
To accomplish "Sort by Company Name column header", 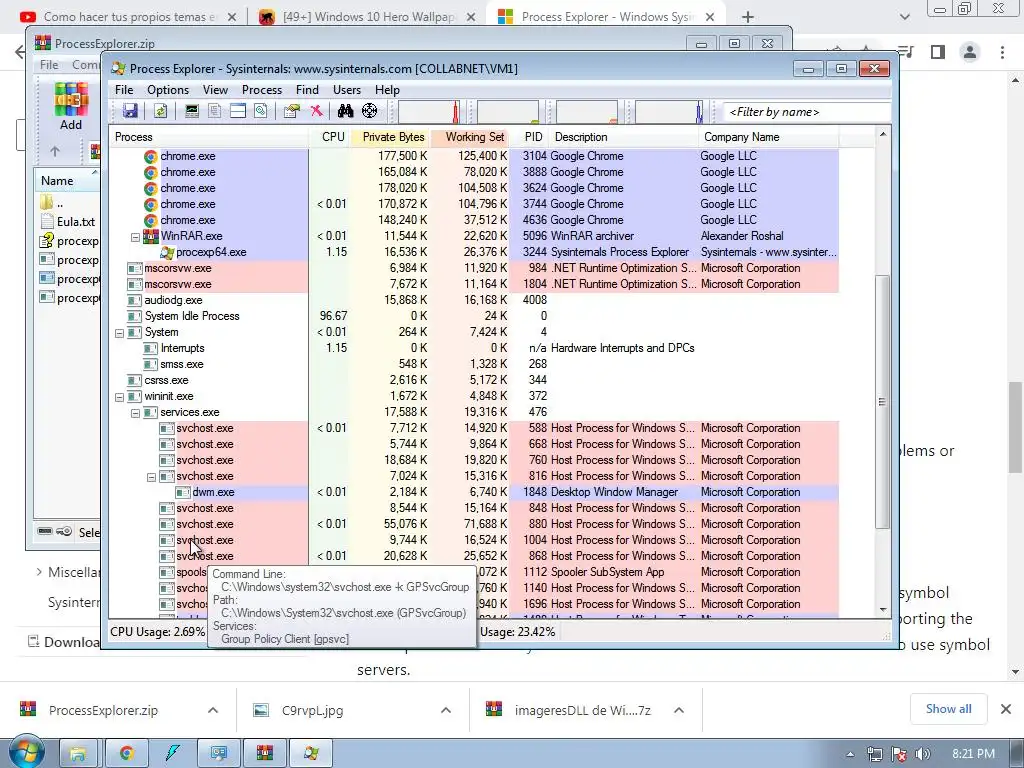I will 769,137.
